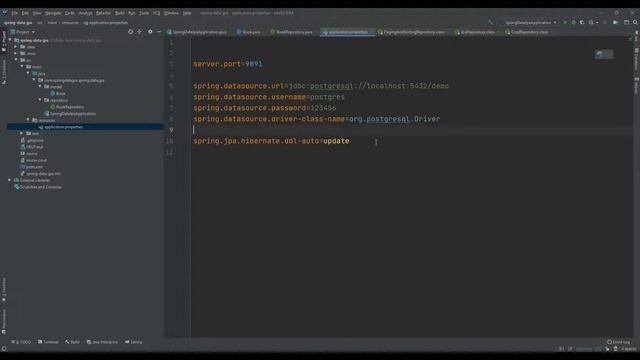Open the Build menu

click(x=120, y=13)
